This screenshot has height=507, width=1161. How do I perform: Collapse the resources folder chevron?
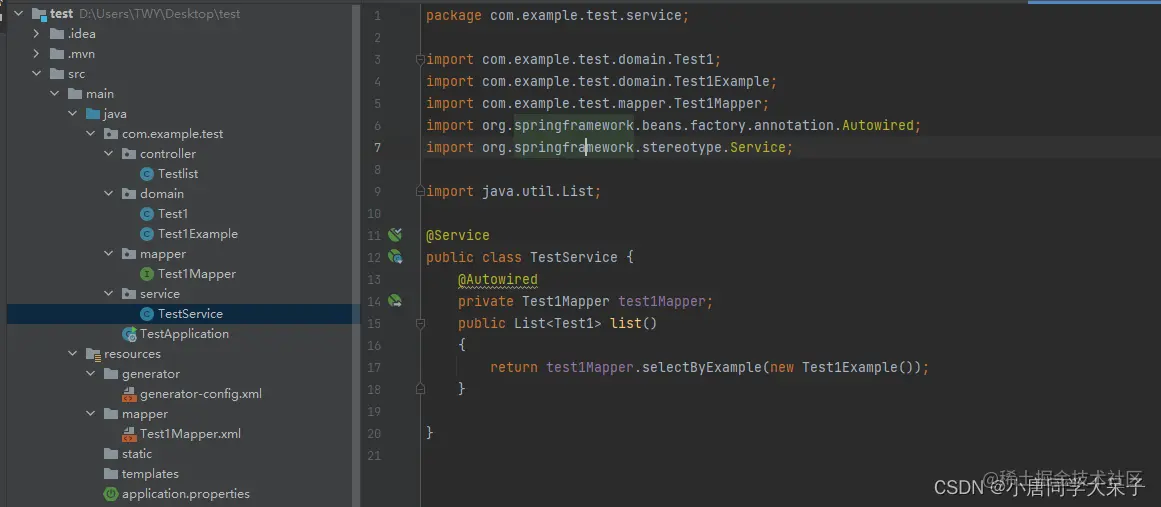pyautogui.click(x=72, y=354)
